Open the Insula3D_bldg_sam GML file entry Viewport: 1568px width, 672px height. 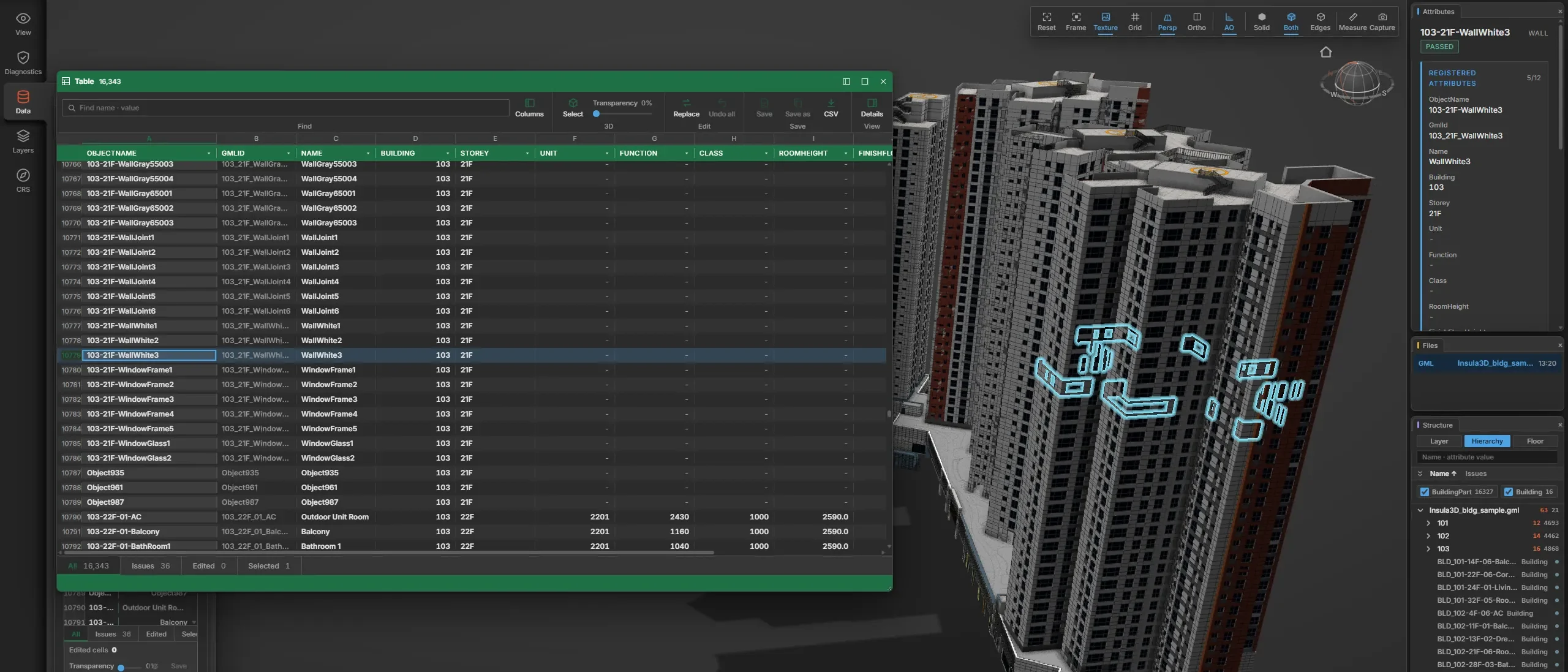[1487, 363]
